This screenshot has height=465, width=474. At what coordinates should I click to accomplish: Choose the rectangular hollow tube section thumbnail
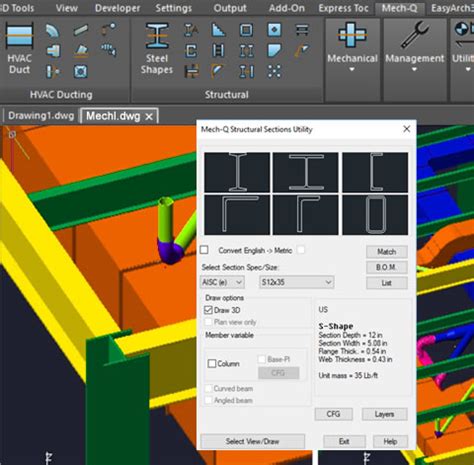point(375,215)
